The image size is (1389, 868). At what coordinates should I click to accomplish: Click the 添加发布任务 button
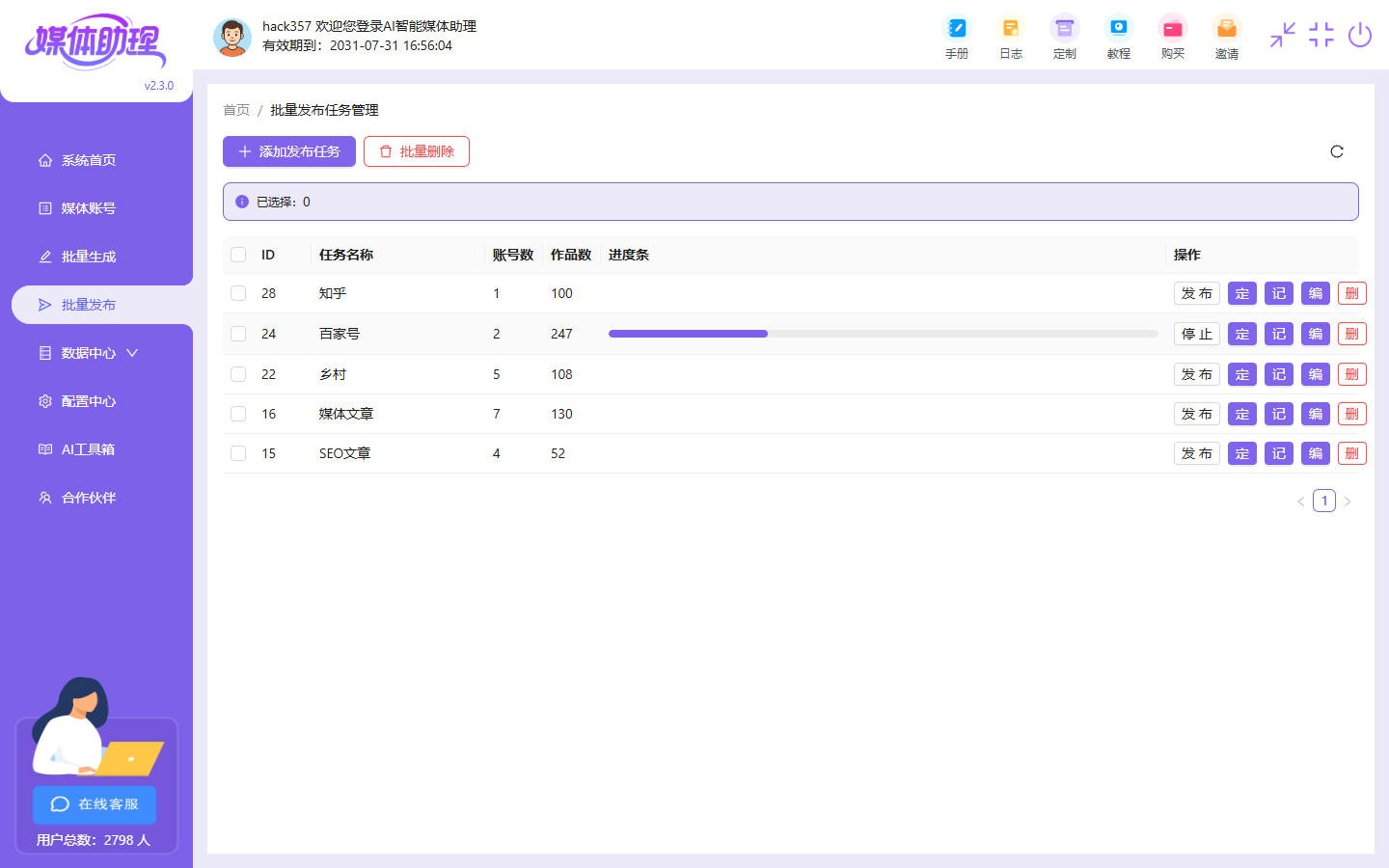(x=289, y=151)
